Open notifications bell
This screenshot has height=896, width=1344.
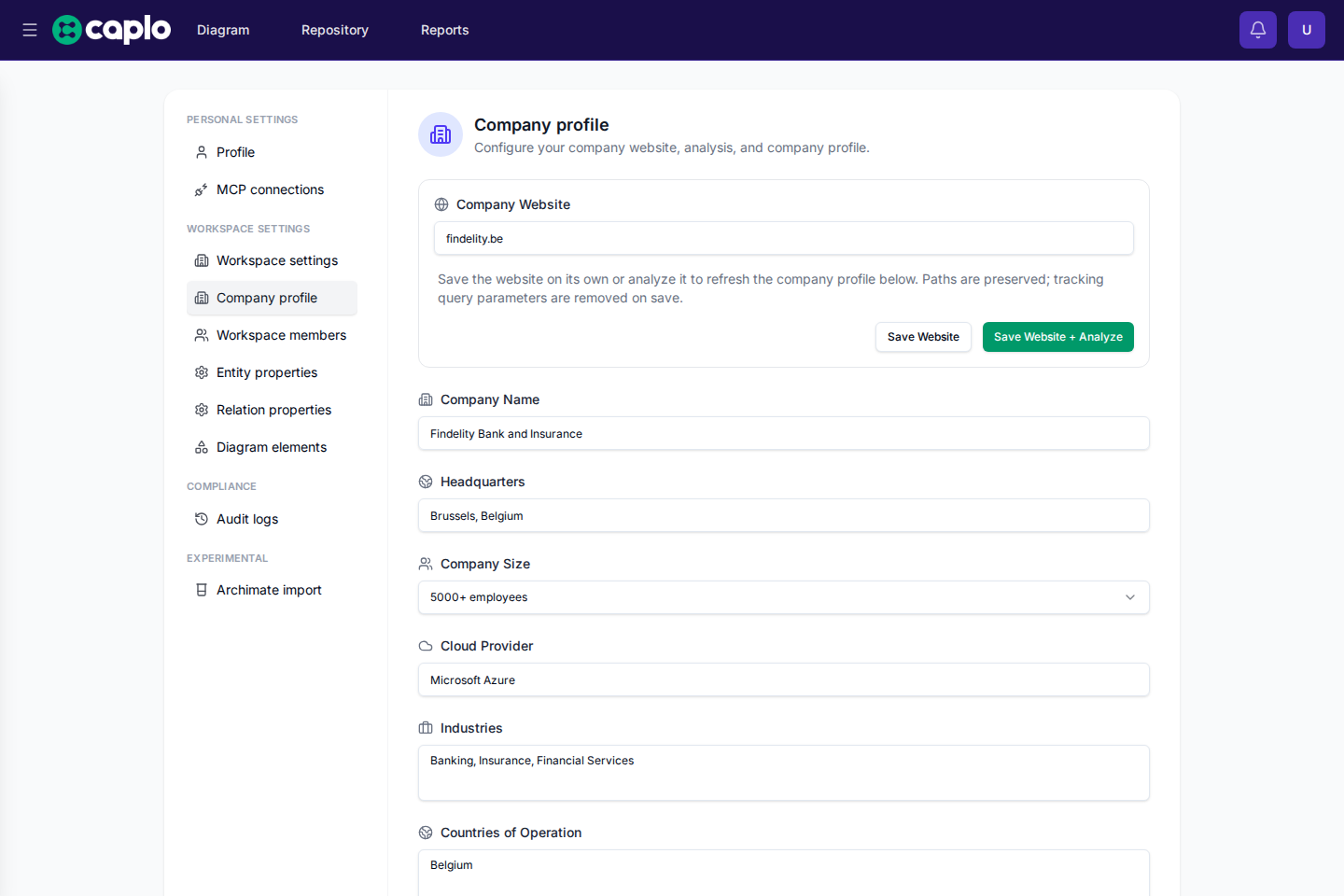coord(1258,30)
